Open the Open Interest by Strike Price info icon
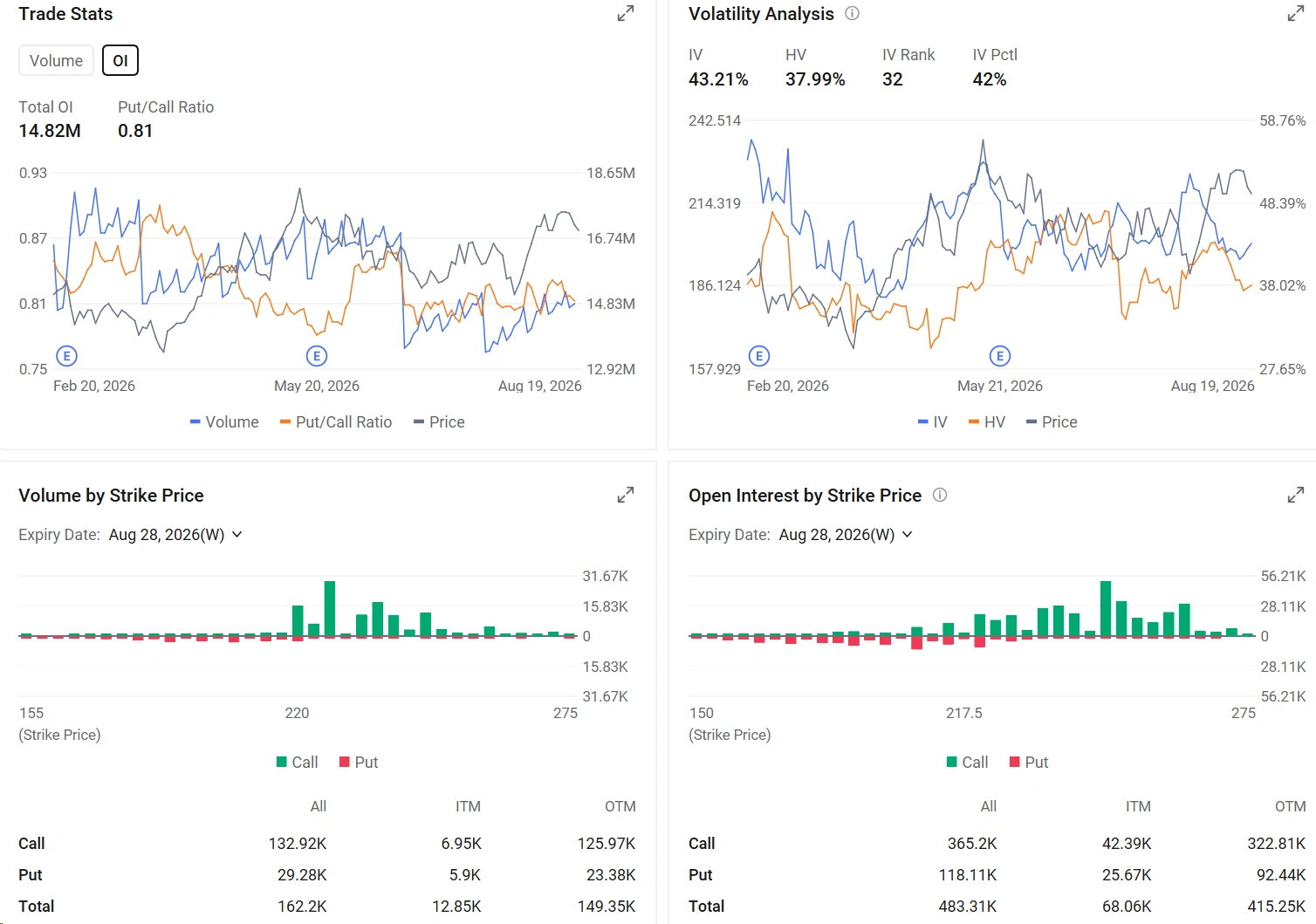 tap(940, 495)
